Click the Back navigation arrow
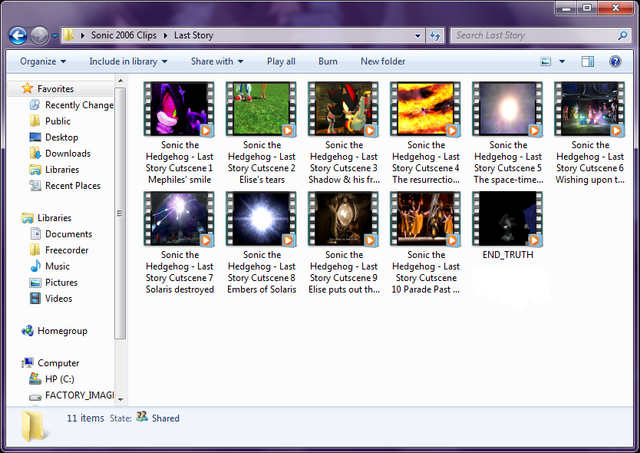Screen dimensions: 640x453 (x=18, y=36)
